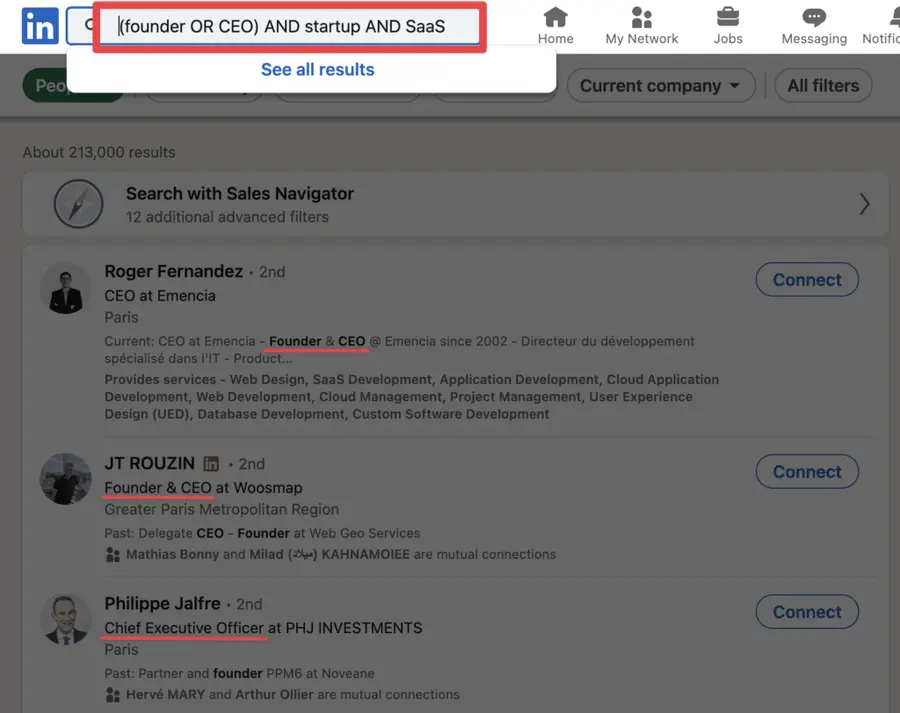The width and height of the screenshot is (900, 713).
Task: Click mutual connections icon below JT ROUZIN
Action: tap(112, 554)
